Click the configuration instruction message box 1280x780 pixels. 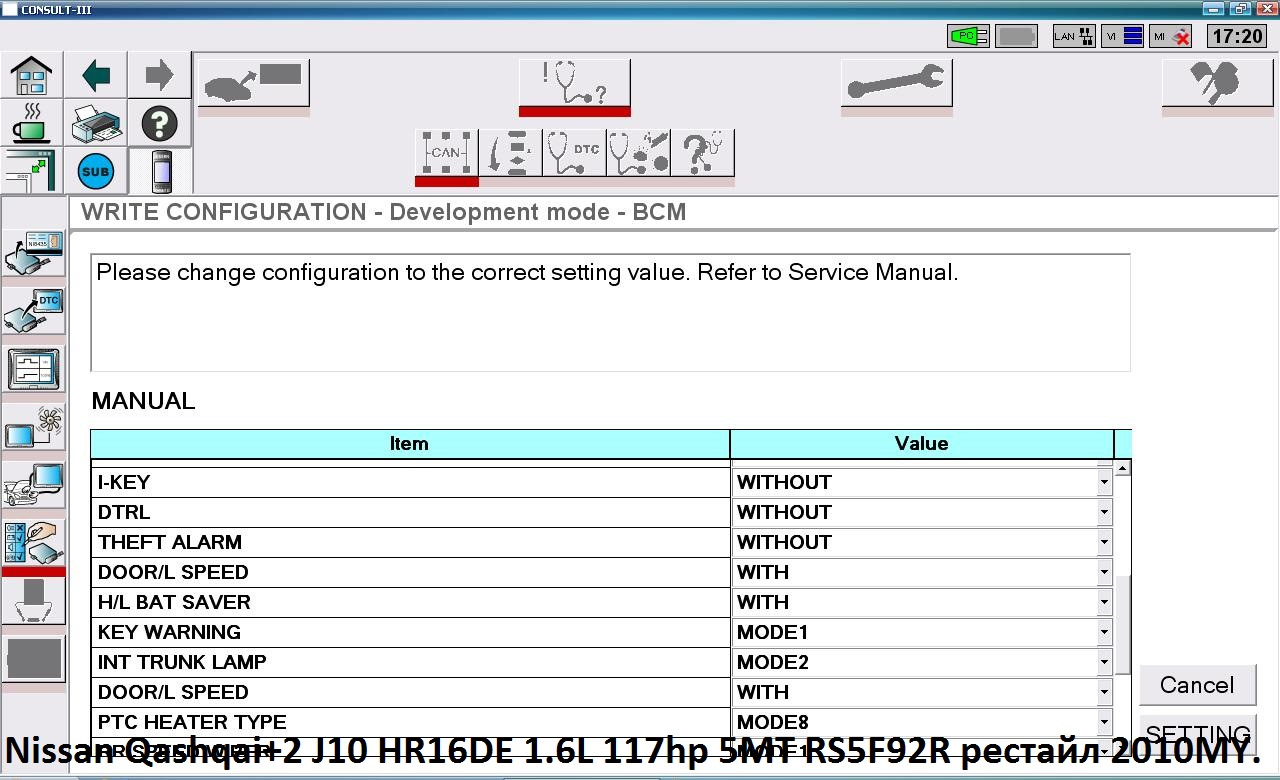610,313
